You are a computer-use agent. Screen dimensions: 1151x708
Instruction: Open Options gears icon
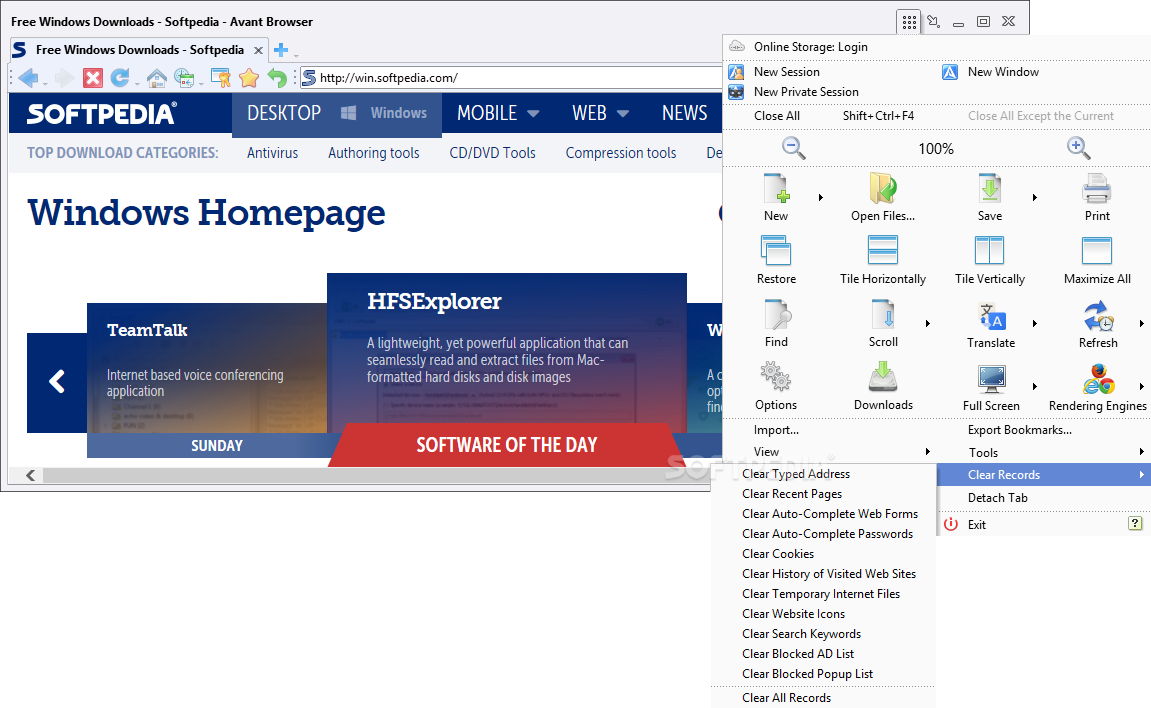tap(775, 376)
